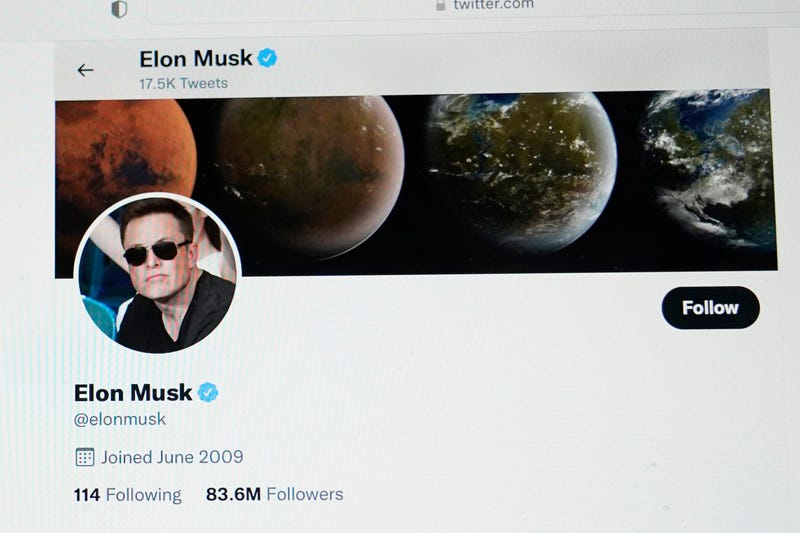Click the verified badge in the top header

[267, 58]
